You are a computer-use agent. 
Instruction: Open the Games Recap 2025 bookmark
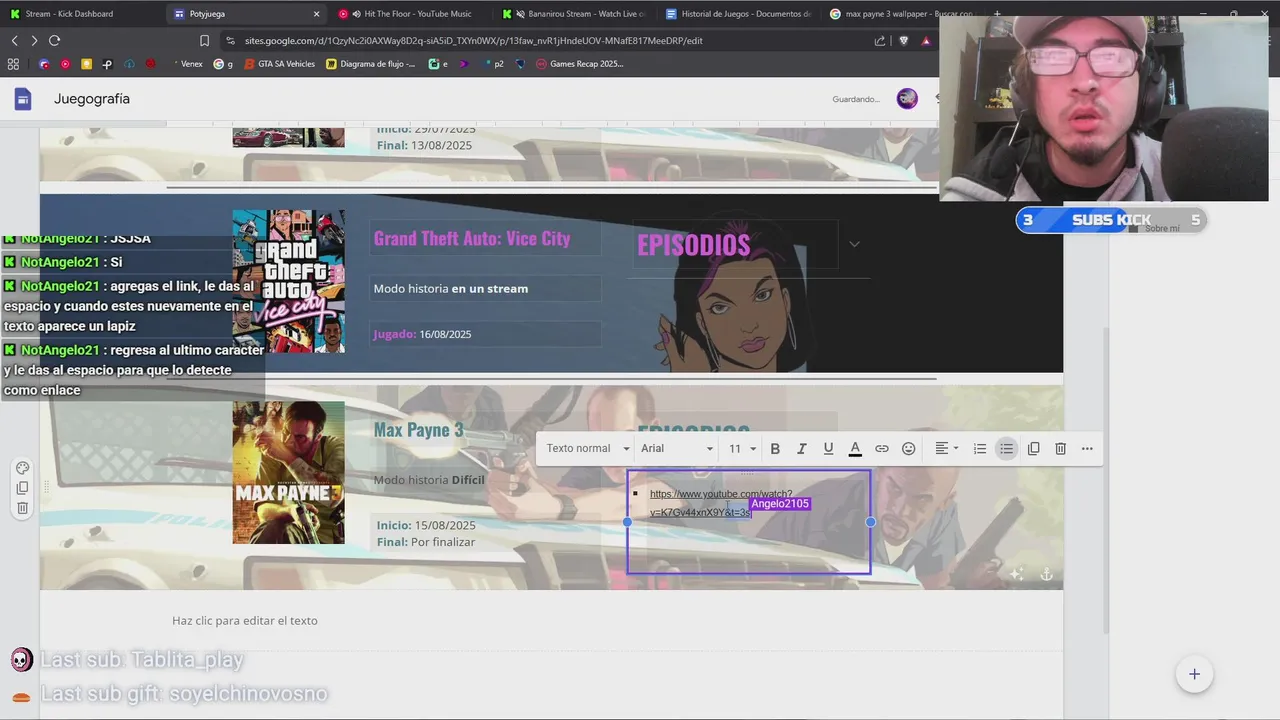tap(579, 64)
